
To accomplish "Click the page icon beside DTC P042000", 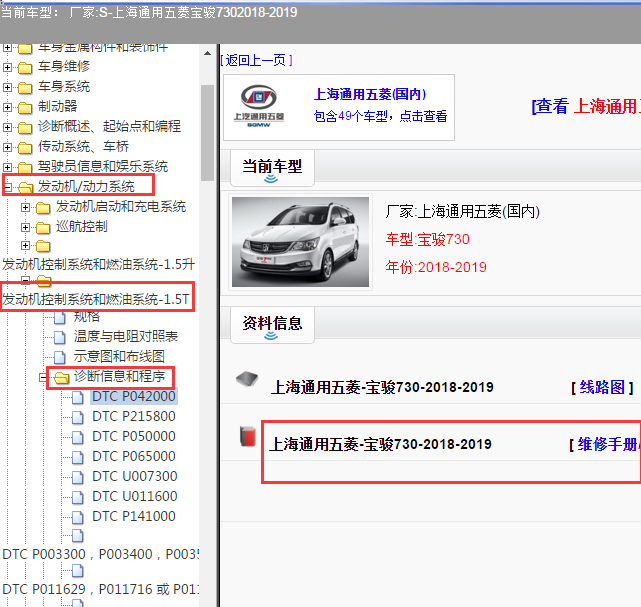I will click(x=78, y=397).
